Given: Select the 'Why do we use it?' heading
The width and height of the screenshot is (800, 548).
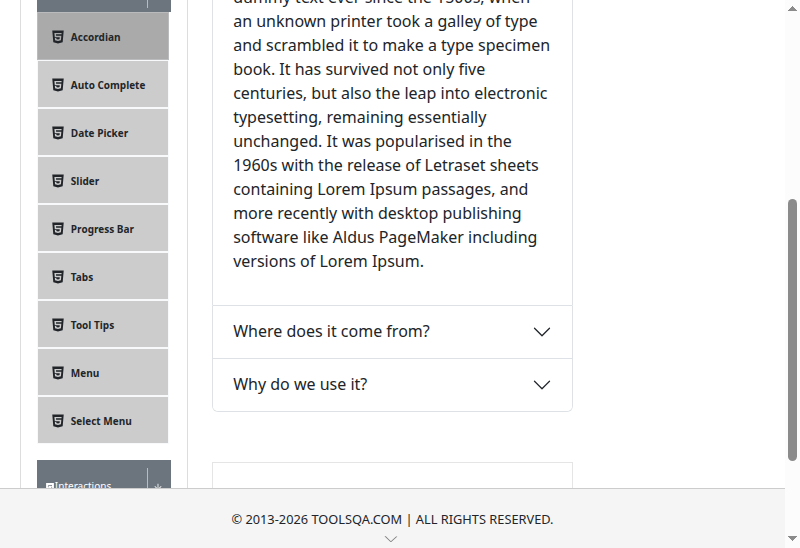Looking at the screenshot, I should pos(300,385).
